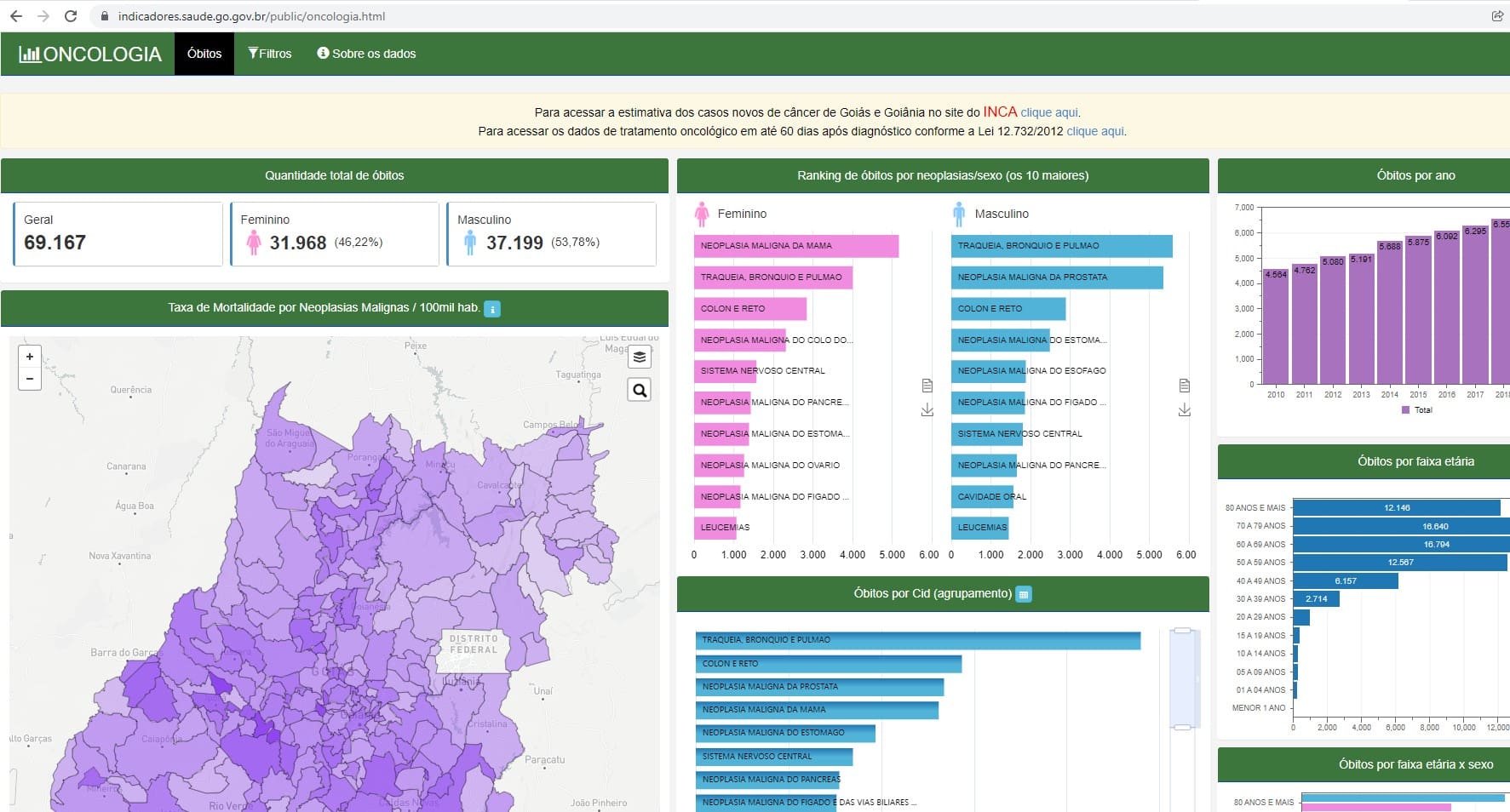Open the map layers control
Viewport: 1510px width, 812px height.
[x=640, y=357]
